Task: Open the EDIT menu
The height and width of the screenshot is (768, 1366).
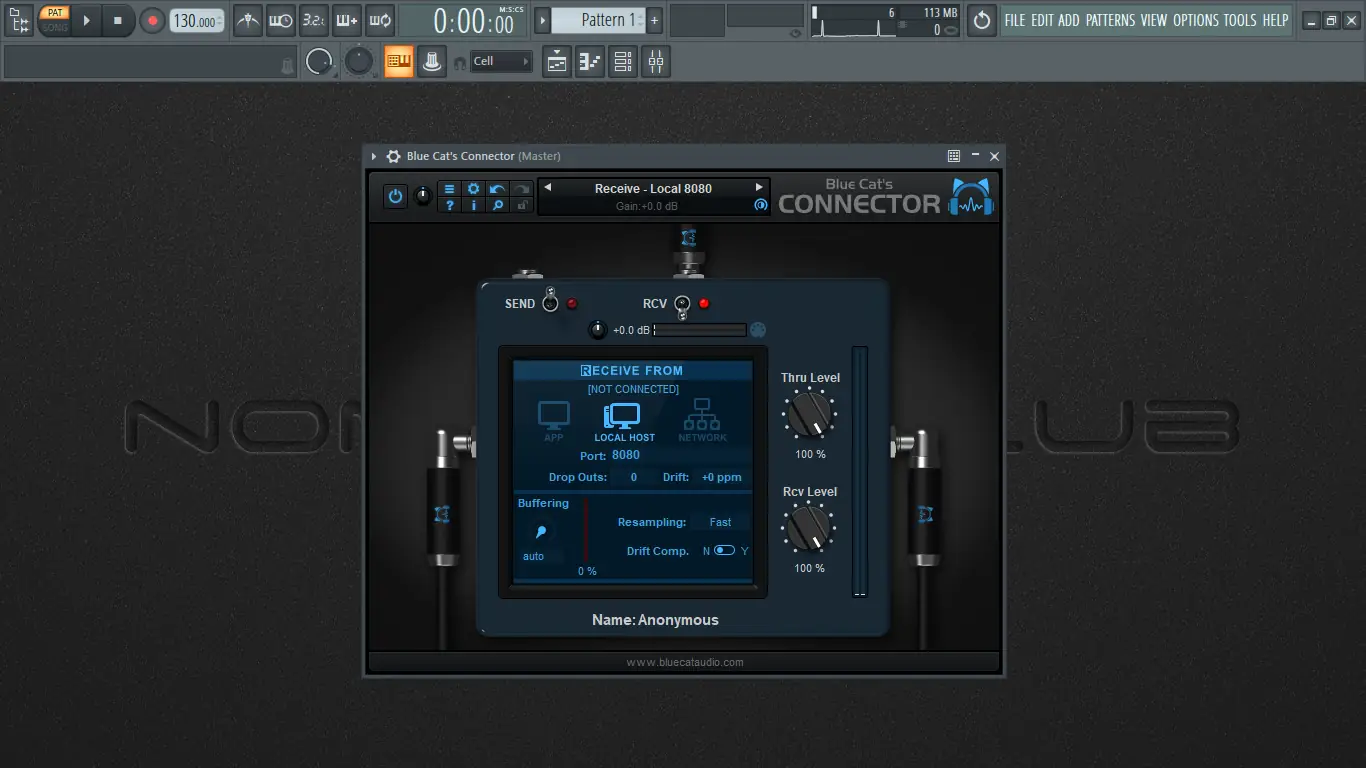Action: [1042, 20]
